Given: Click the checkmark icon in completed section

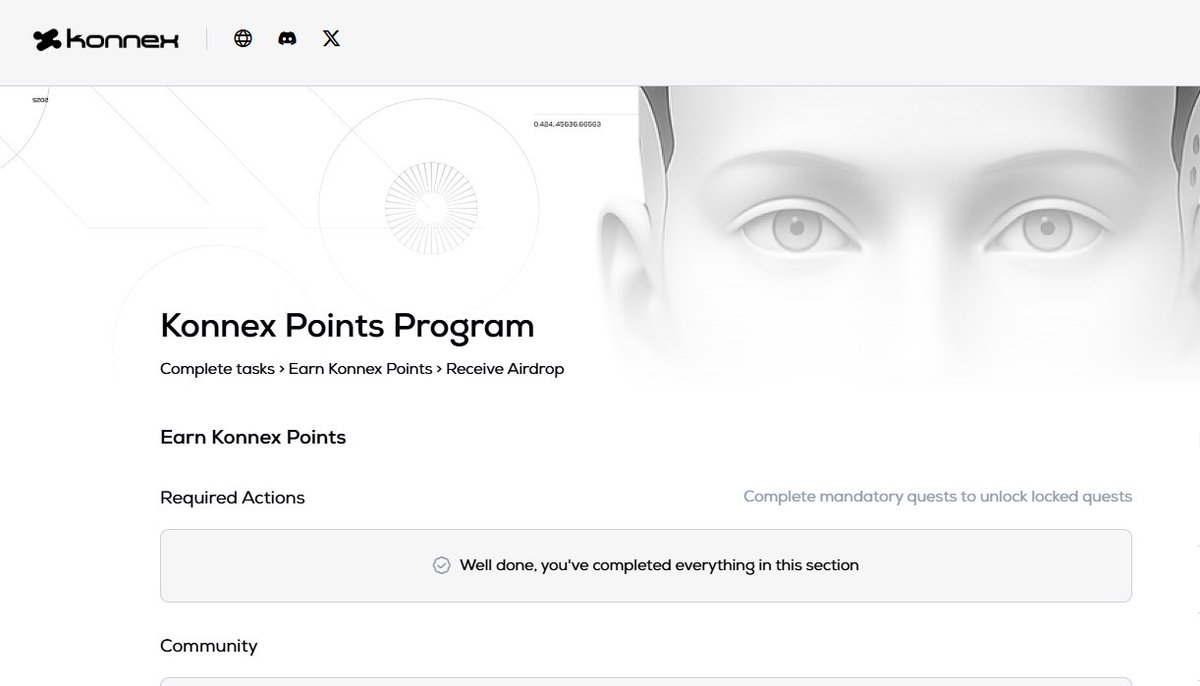Looking at the screenshot, I should coord(441,565).
